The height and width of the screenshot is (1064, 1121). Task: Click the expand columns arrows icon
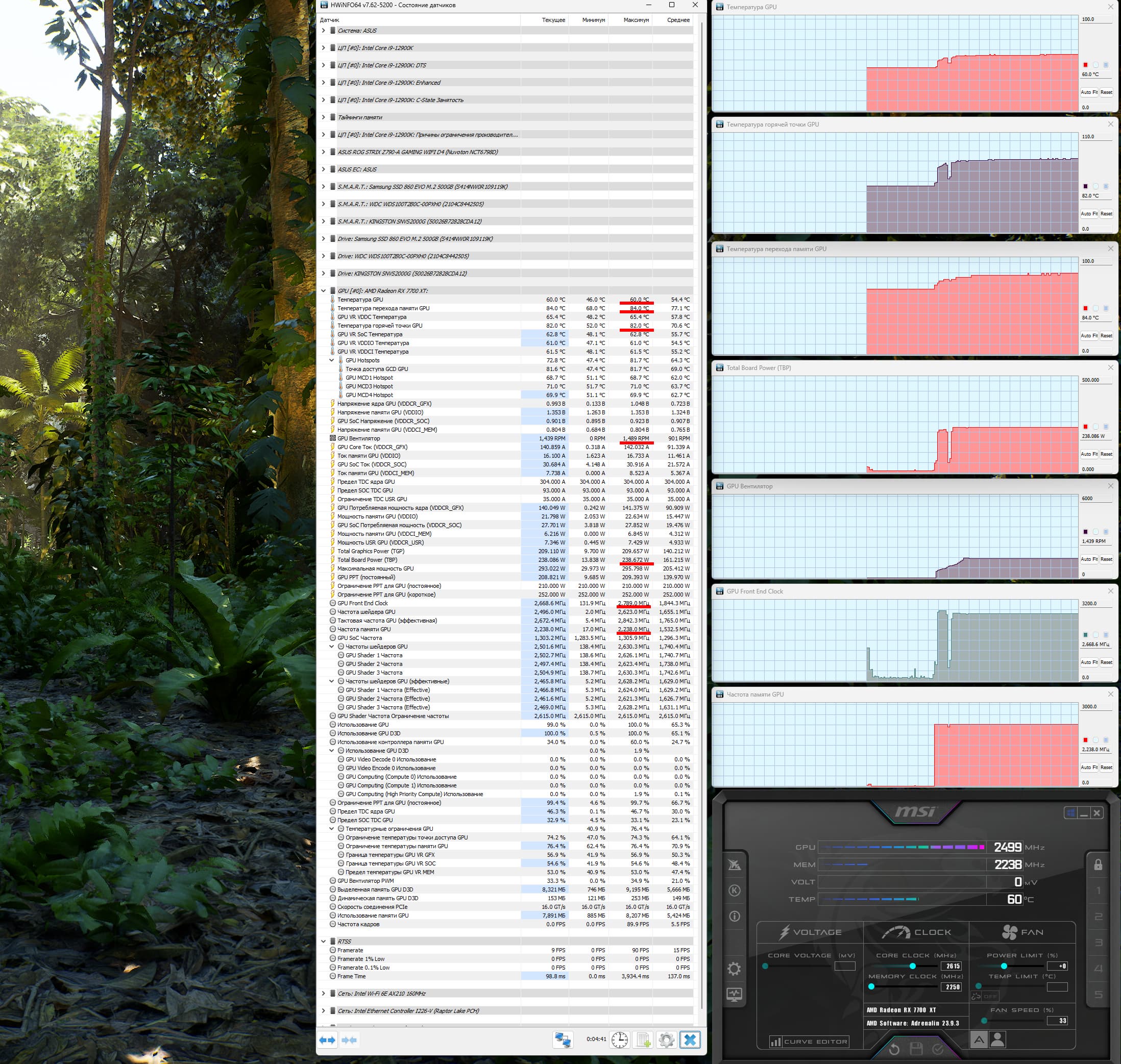click(x=327, y=1040)
